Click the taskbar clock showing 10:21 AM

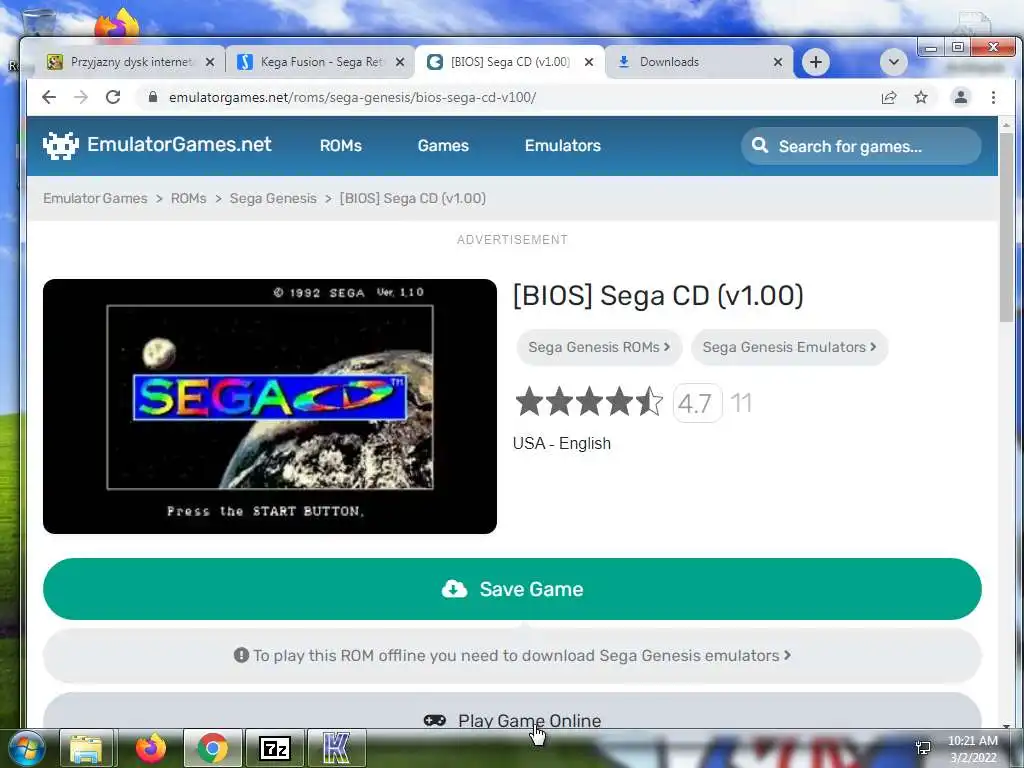coord(972,749)
